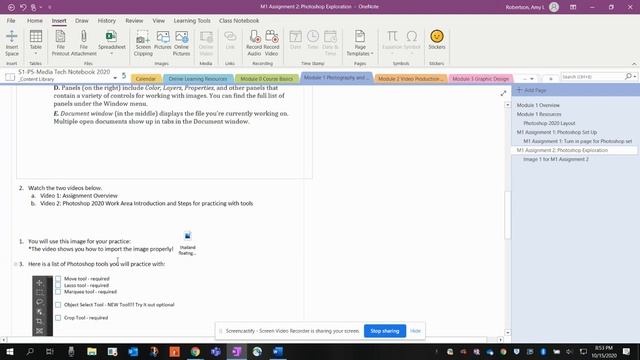Check the Lasso tool - required box

(x=58, y=285)
